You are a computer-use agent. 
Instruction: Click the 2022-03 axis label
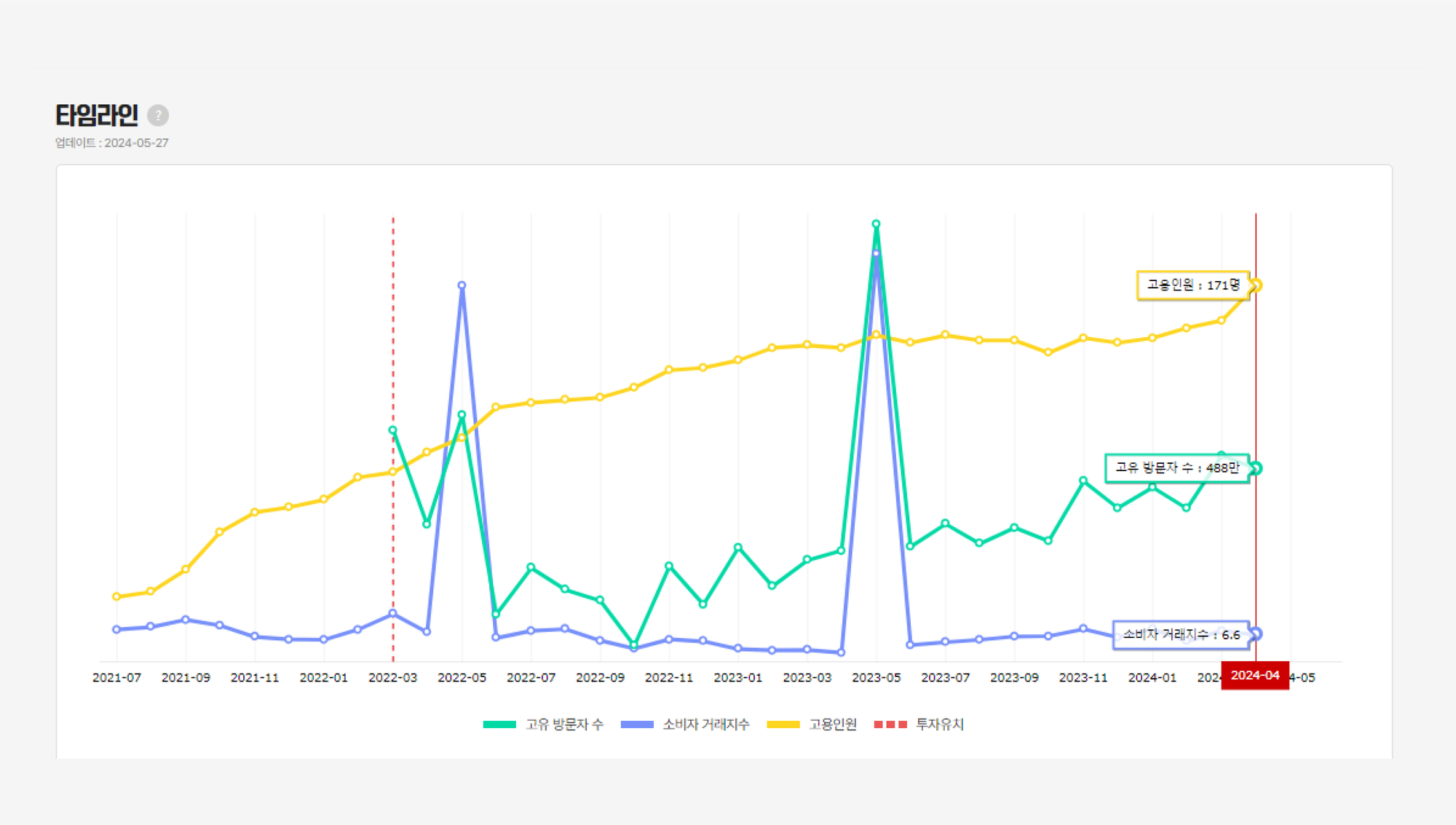pos(392,677)
